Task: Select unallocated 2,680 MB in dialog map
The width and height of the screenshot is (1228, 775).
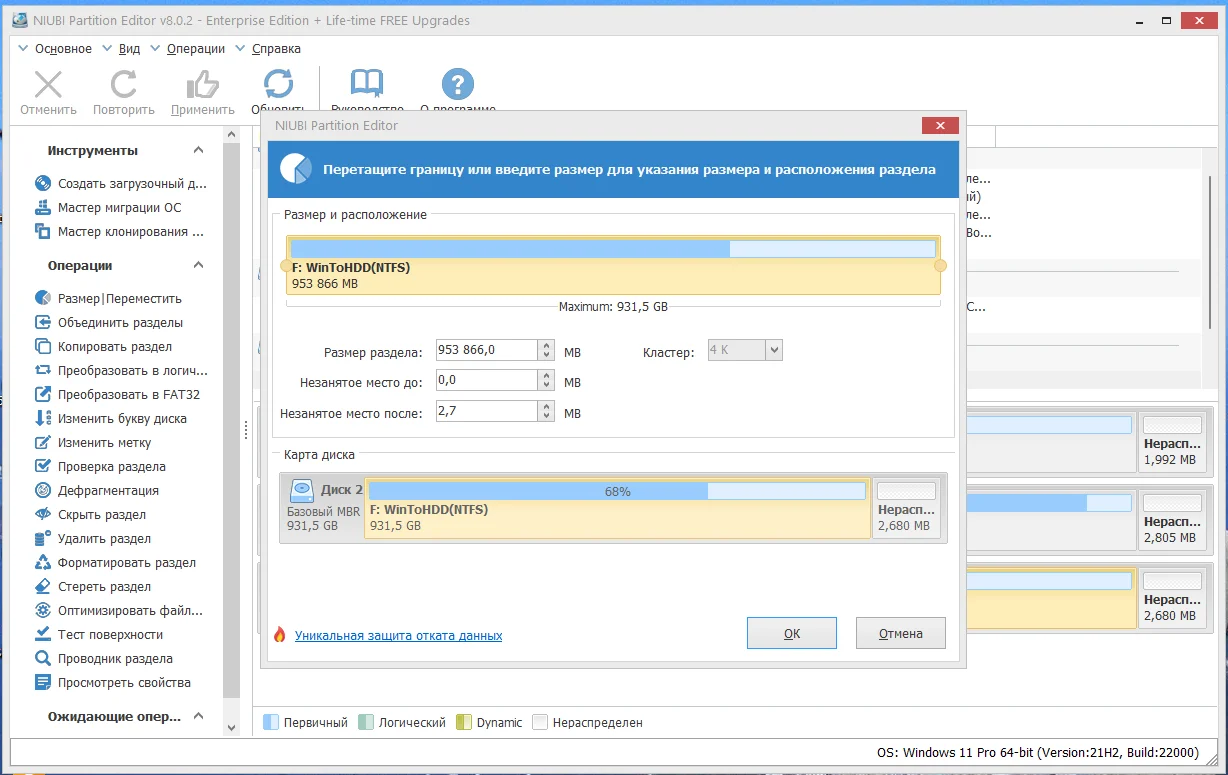Action: pyautogui.click(x=906, y=508)
